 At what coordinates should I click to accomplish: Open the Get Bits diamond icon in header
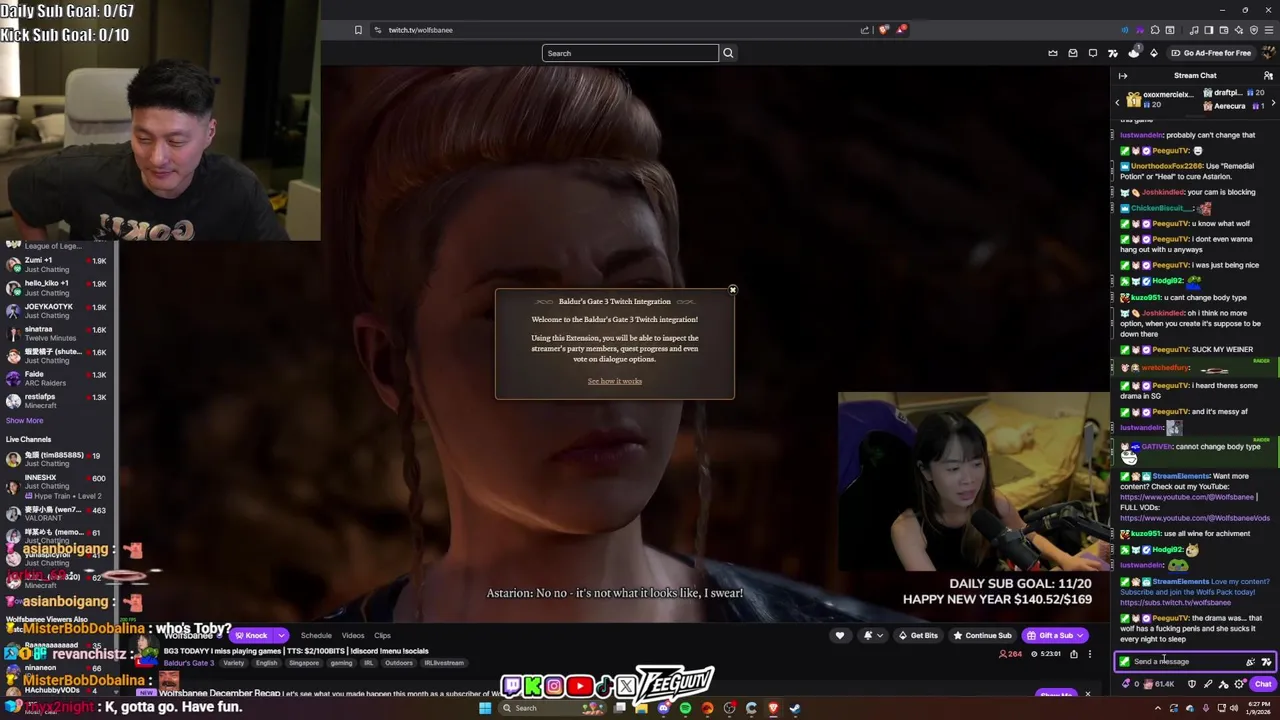(1154, 53)
